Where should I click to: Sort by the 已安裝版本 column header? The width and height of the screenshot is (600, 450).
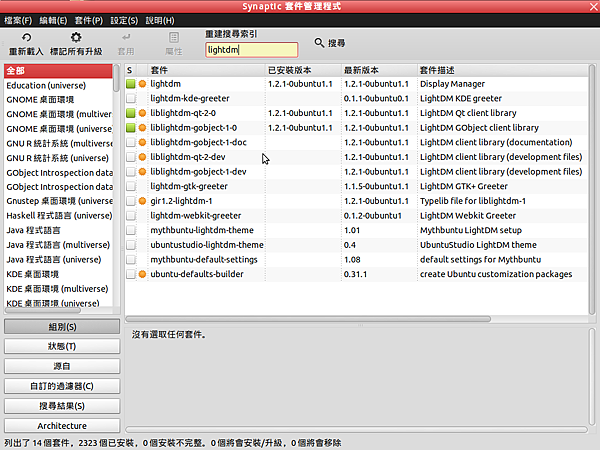pos(303,70)
